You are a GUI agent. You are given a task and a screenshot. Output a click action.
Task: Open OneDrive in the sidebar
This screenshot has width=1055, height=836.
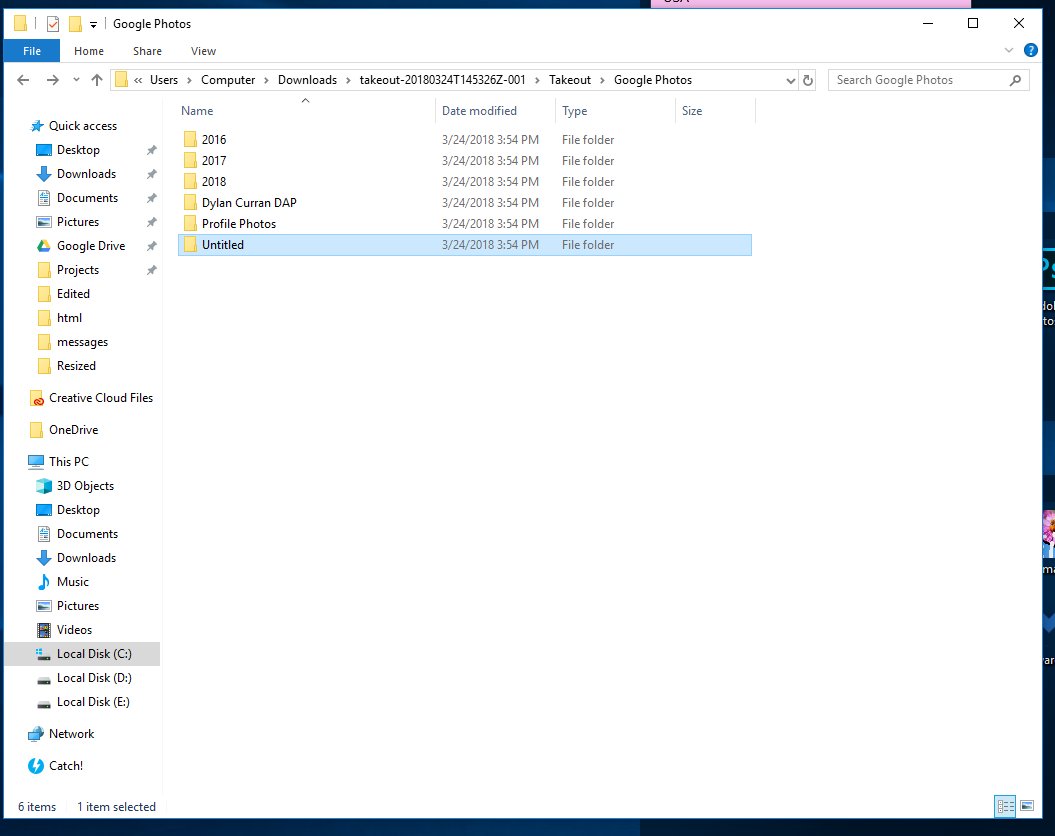click(73, 430)
